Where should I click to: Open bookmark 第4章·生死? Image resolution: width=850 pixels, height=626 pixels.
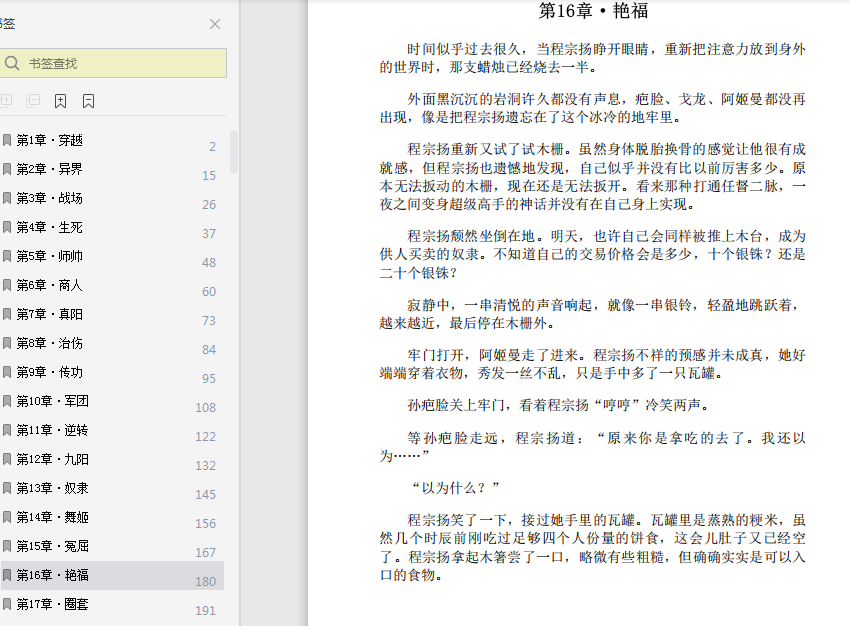point(112,227)
